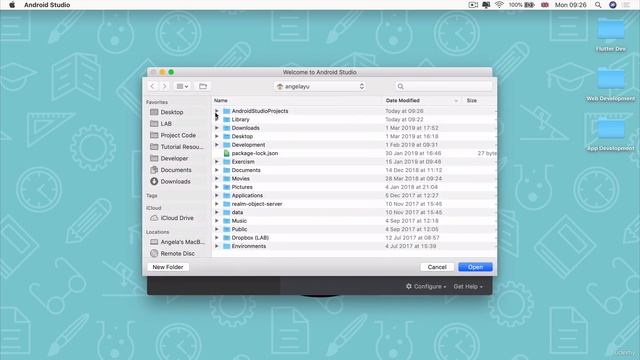This screenshot has height=360, width=640.
Task: Open Spotlight search in the menu bar
Action: 598,5
